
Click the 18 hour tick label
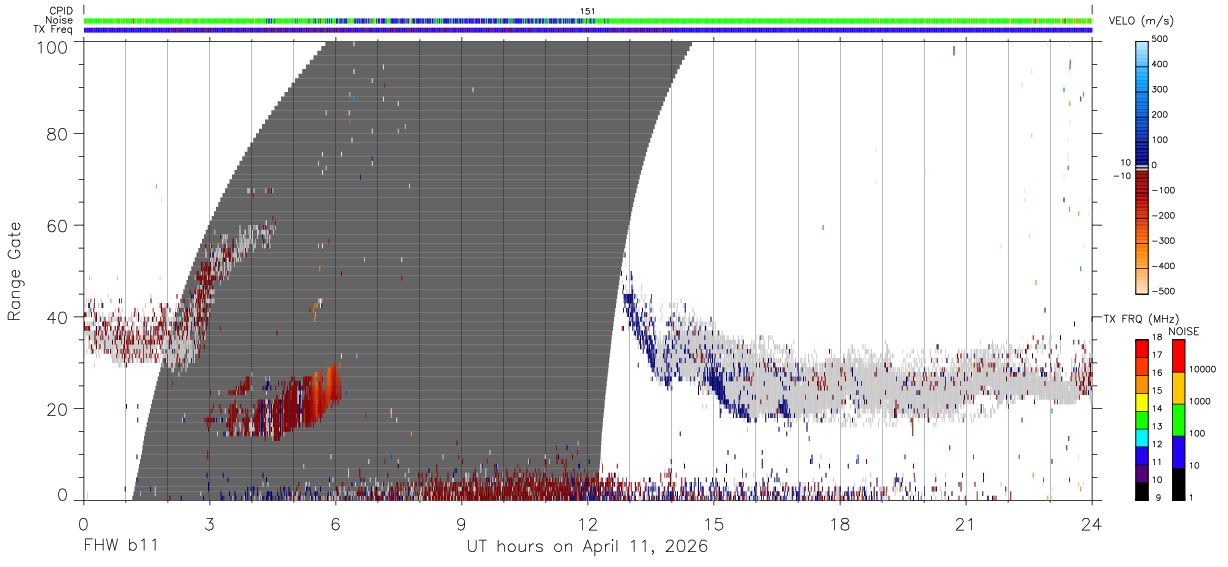pos(840,523)
